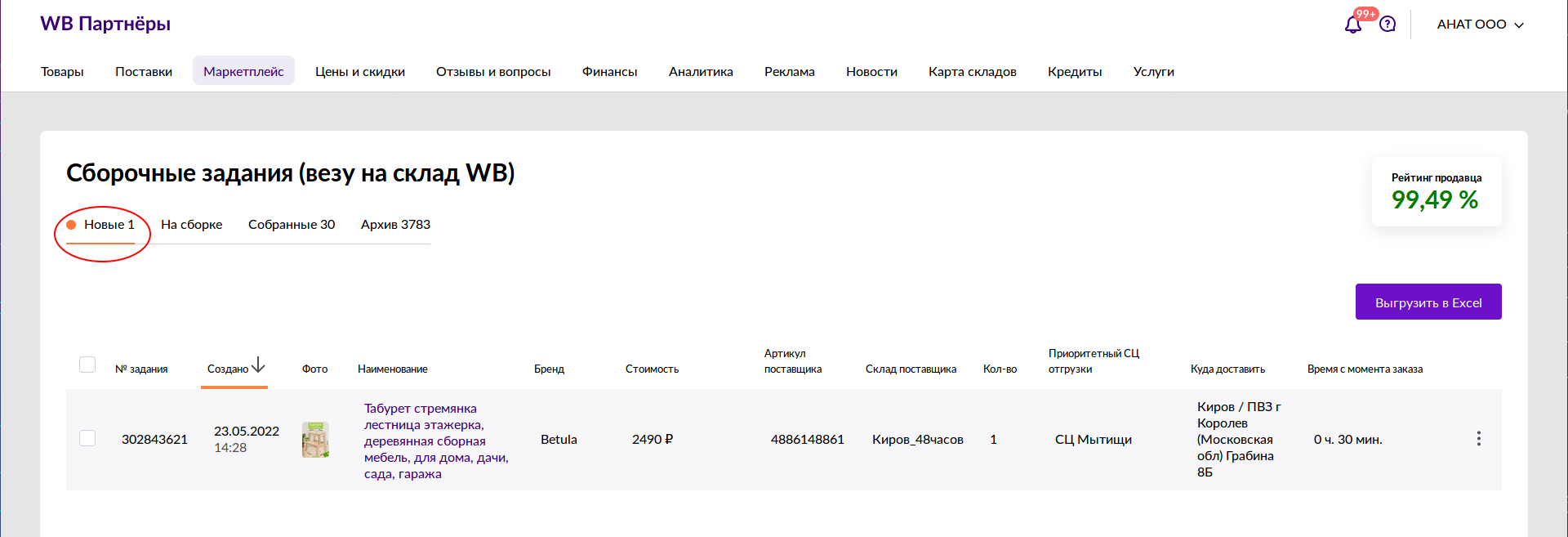Open the Табурет стремянка product link
This screenshot has height=537, width=1568.
(436, 441)
